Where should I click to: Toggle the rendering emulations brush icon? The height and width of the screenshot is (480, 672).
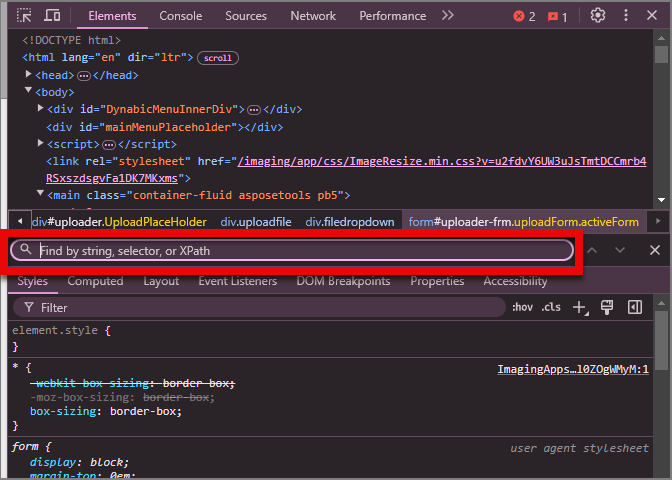click(607, 307)
